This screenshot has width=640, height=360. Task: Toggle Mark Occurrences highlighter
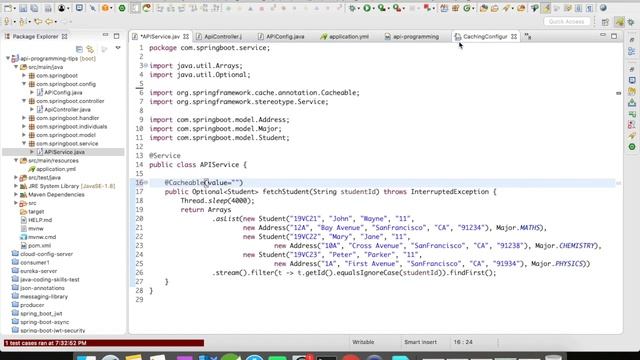(x=546, y=8)
